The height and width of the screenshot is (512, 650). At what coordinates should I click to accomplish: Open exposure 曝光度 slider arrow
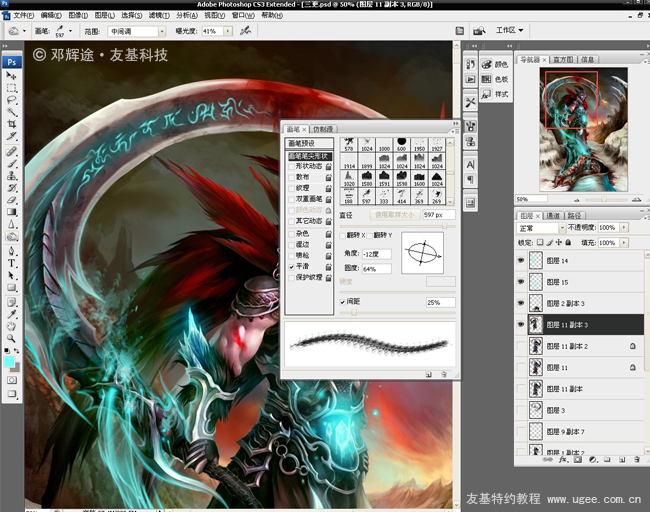click(228, 31)
